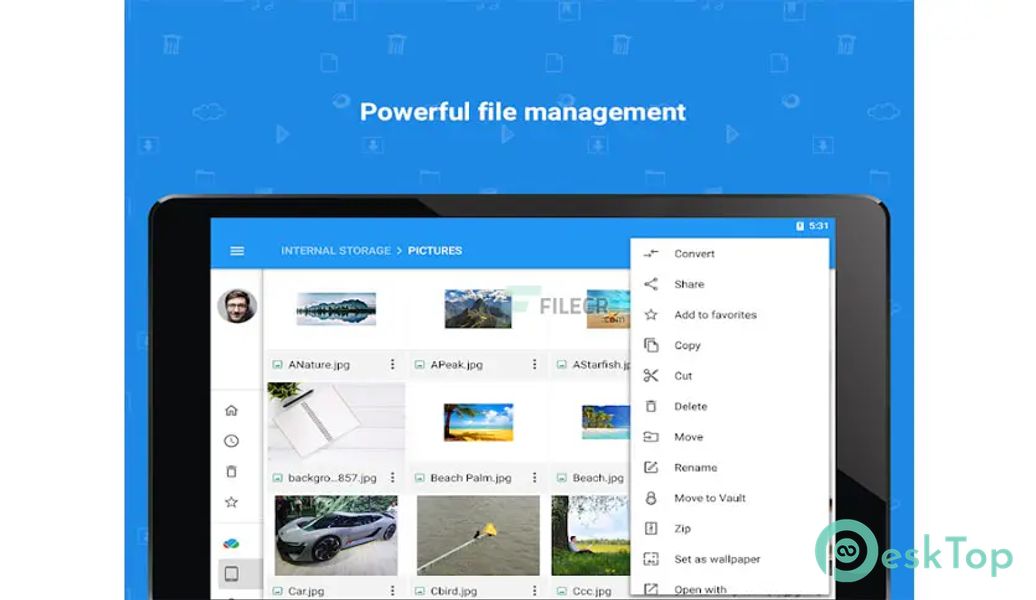Click the Beach Palm.jpg file name
Image resolution: width=1036 pixels, height=600 pixels.
(x=471, y=477)
